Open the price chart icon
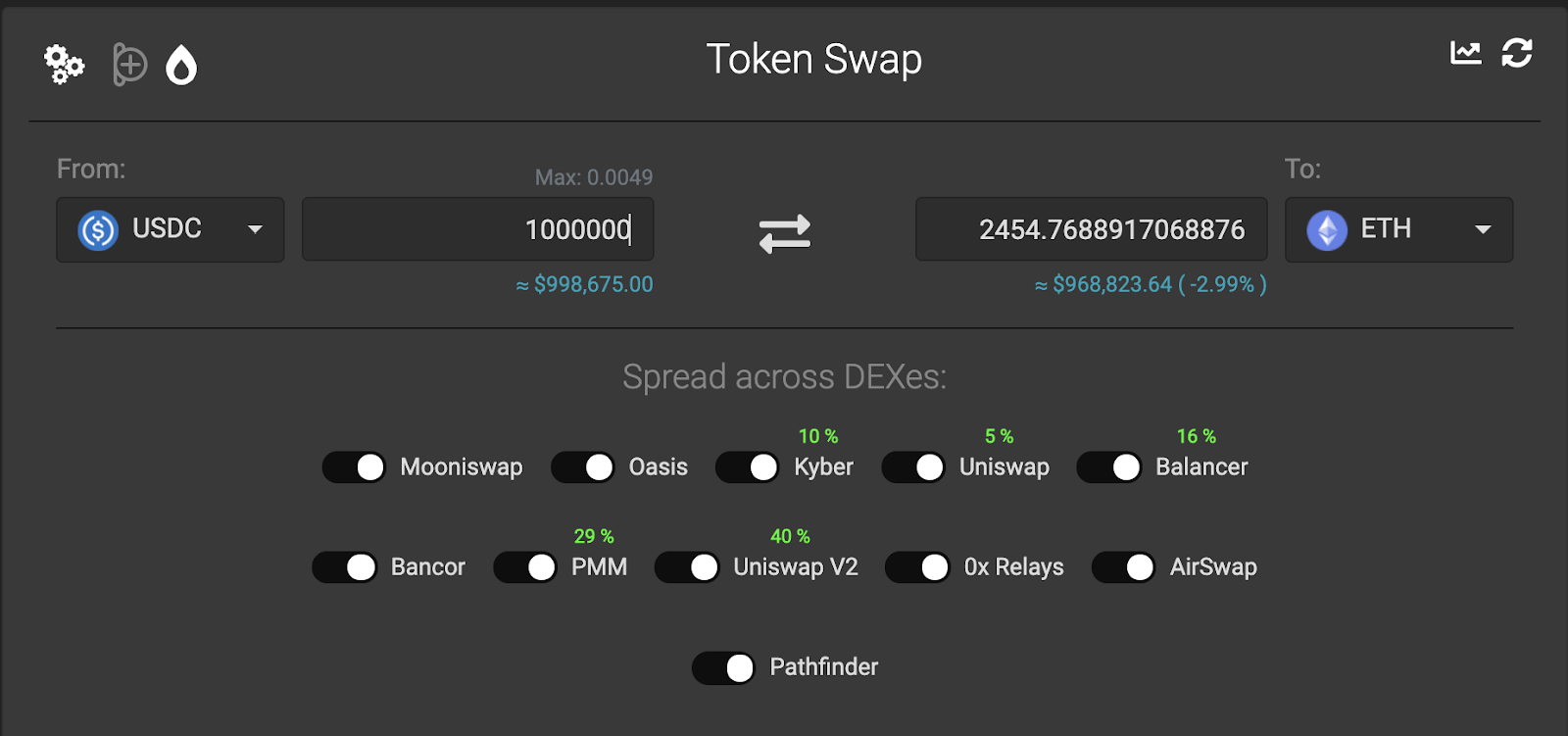 coord(1466,53)
